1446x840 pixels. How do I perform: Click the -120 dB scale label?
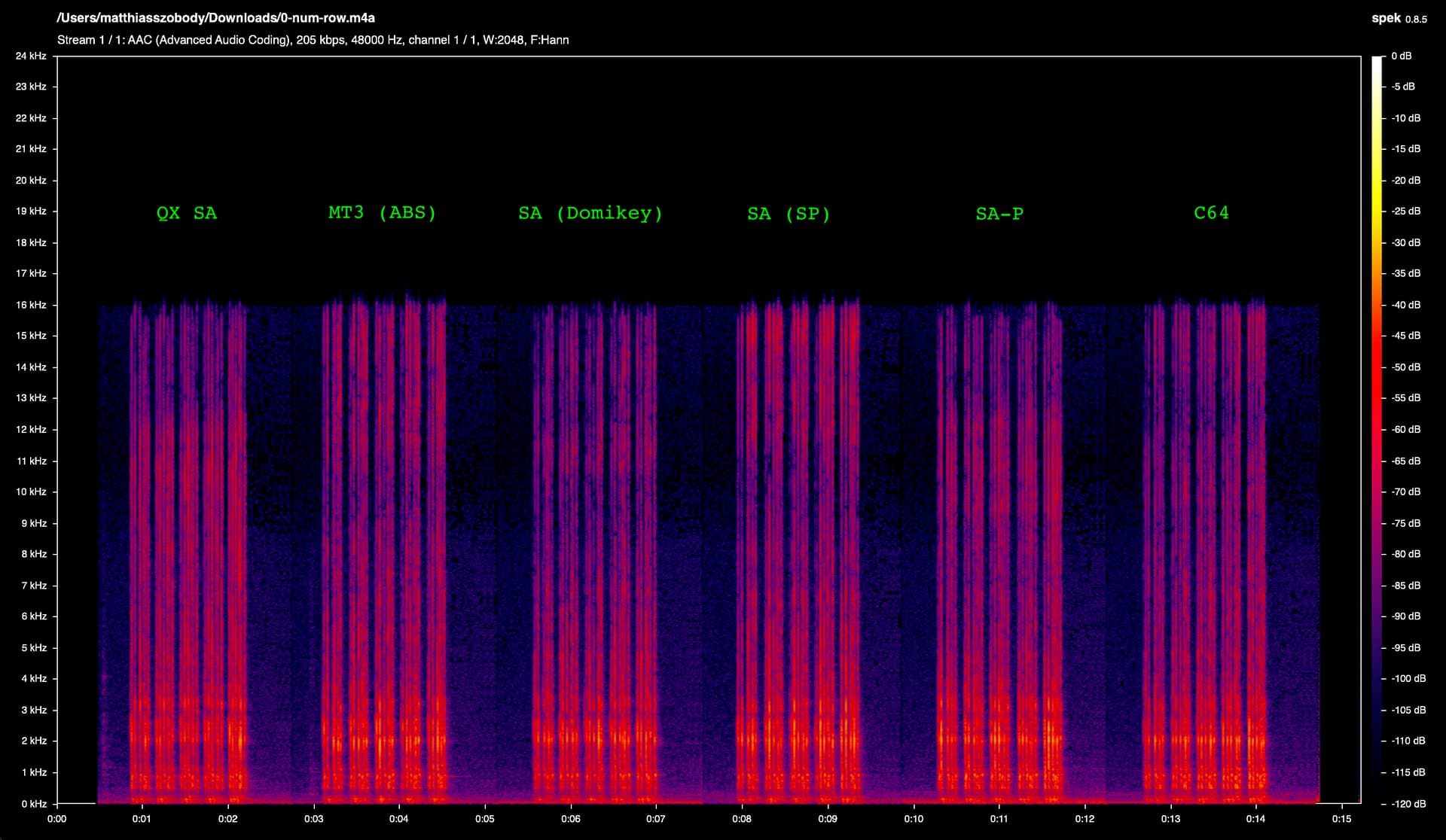1407,804
